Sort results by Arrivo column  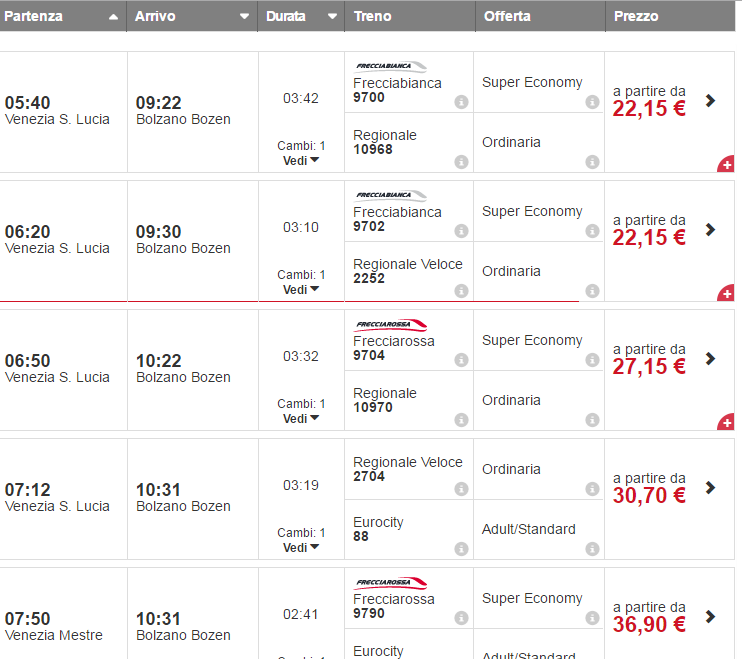(x=191, y=16)
